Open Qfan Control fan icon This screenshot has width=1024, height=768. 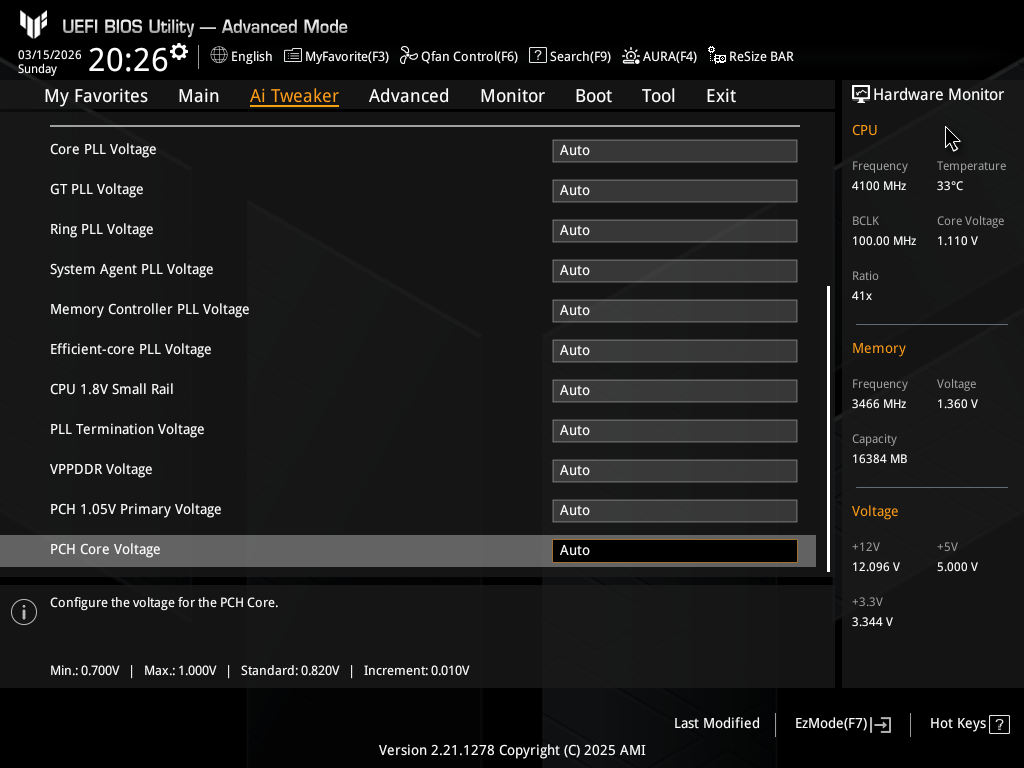coord(408,56)
